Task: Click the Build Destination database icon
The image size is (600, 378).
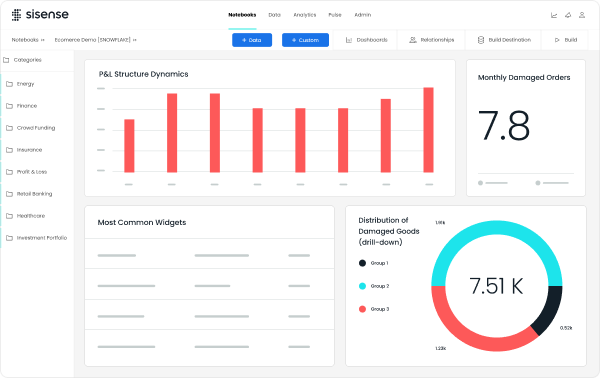Action: tap(481, 40)
